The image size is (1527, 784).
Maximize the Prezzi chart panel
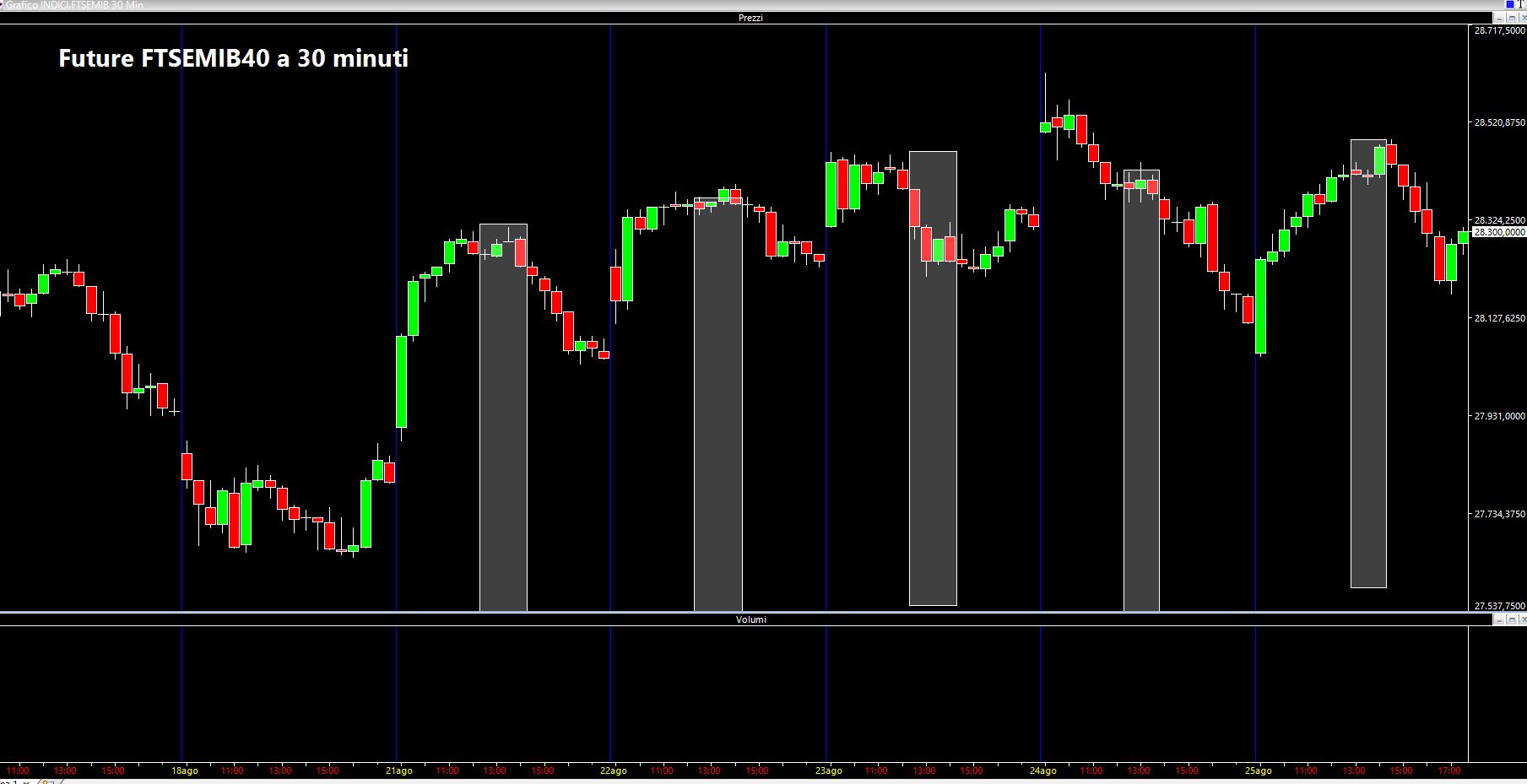tap(1510, 17)
